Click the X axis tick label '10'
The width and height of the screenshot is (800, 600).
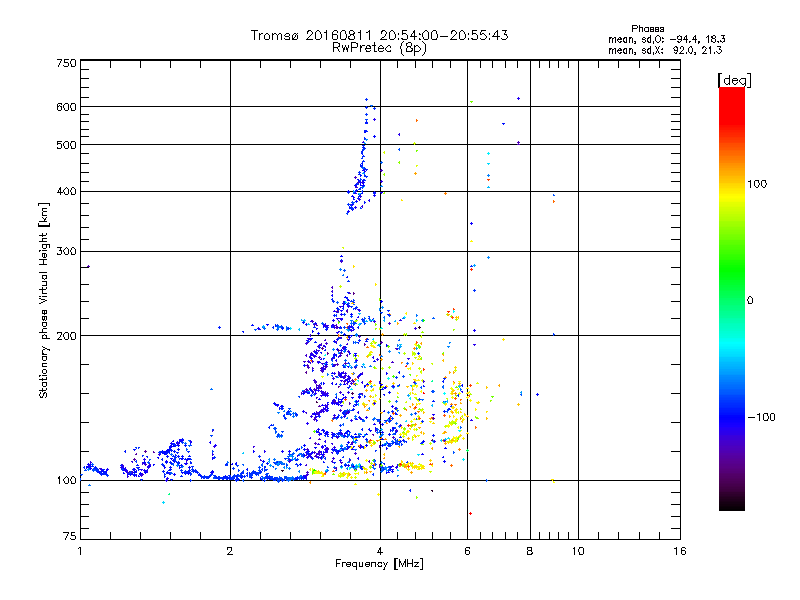tap(578, 551)
